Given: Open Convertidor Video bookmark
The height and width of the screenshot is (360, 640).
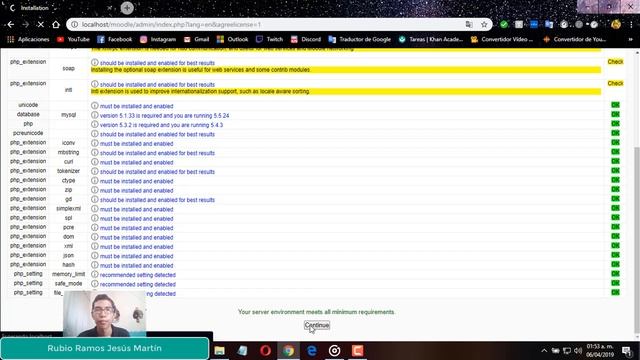Looking at the screenshot, I should coord(502,39).
